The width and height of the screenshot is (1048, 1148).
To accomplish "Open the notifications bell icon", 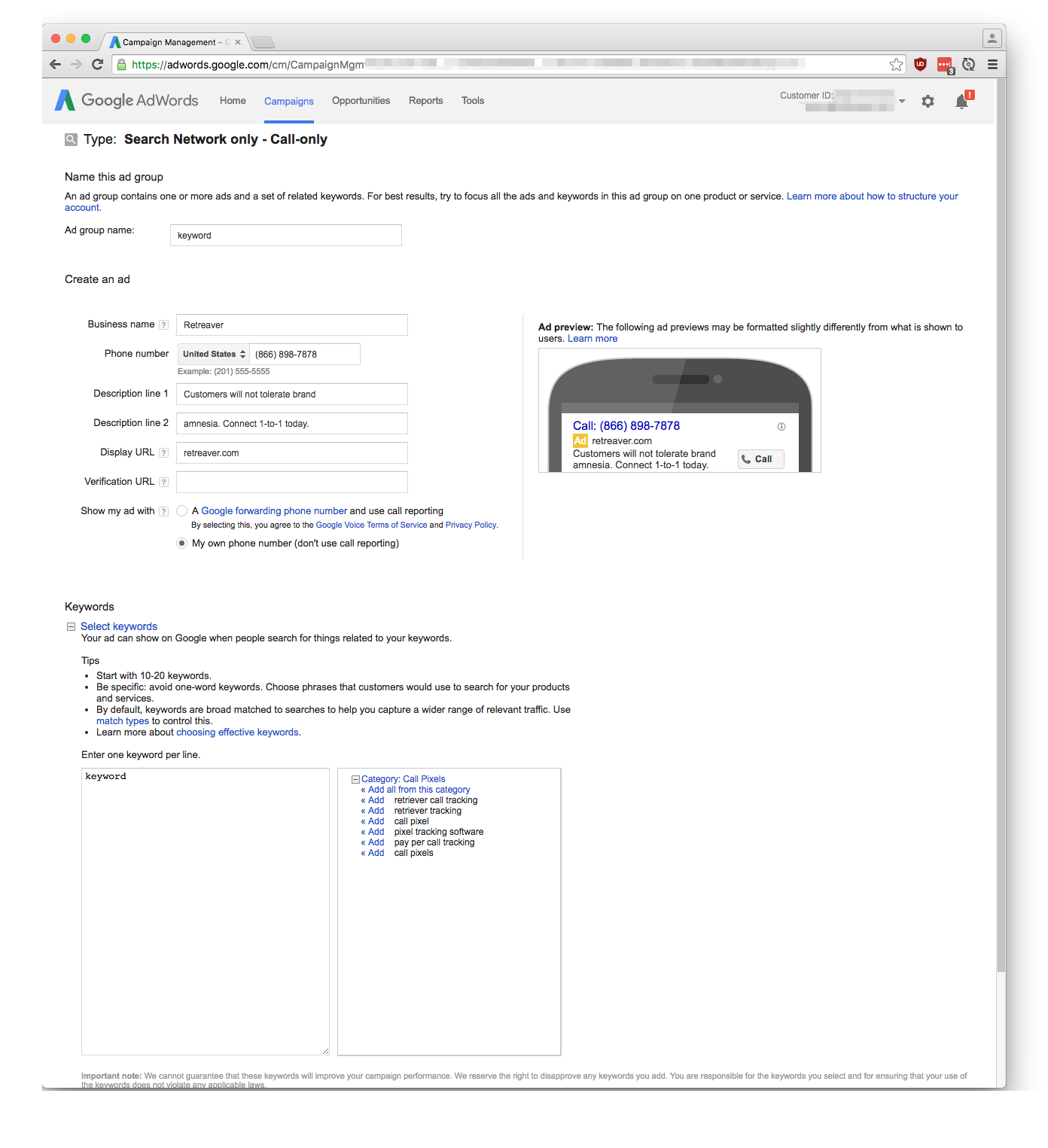I will 962,101.
